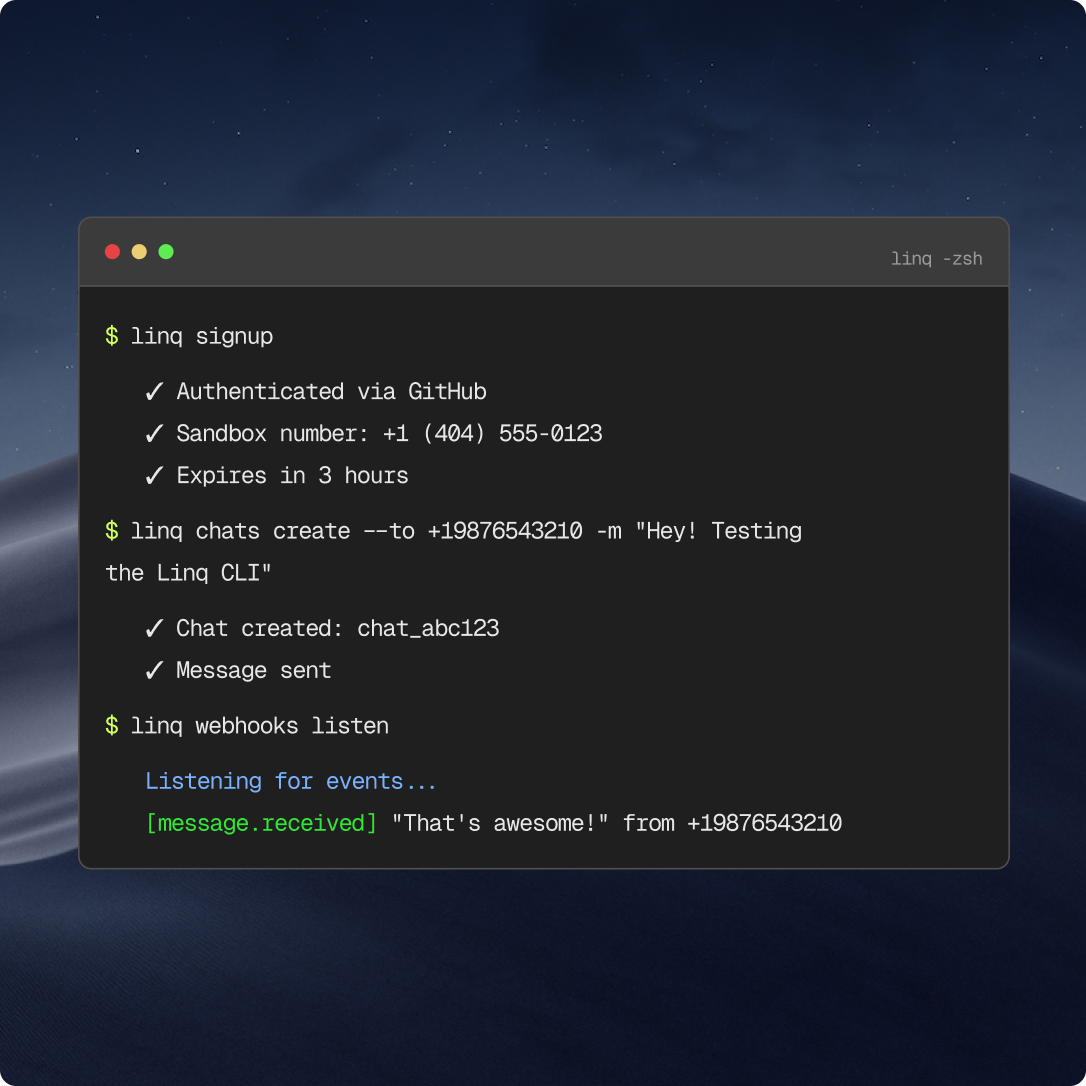Click the checkmark beside Message sent
The width and height of the screenshot is (1086, 1086).
point(155,670)
